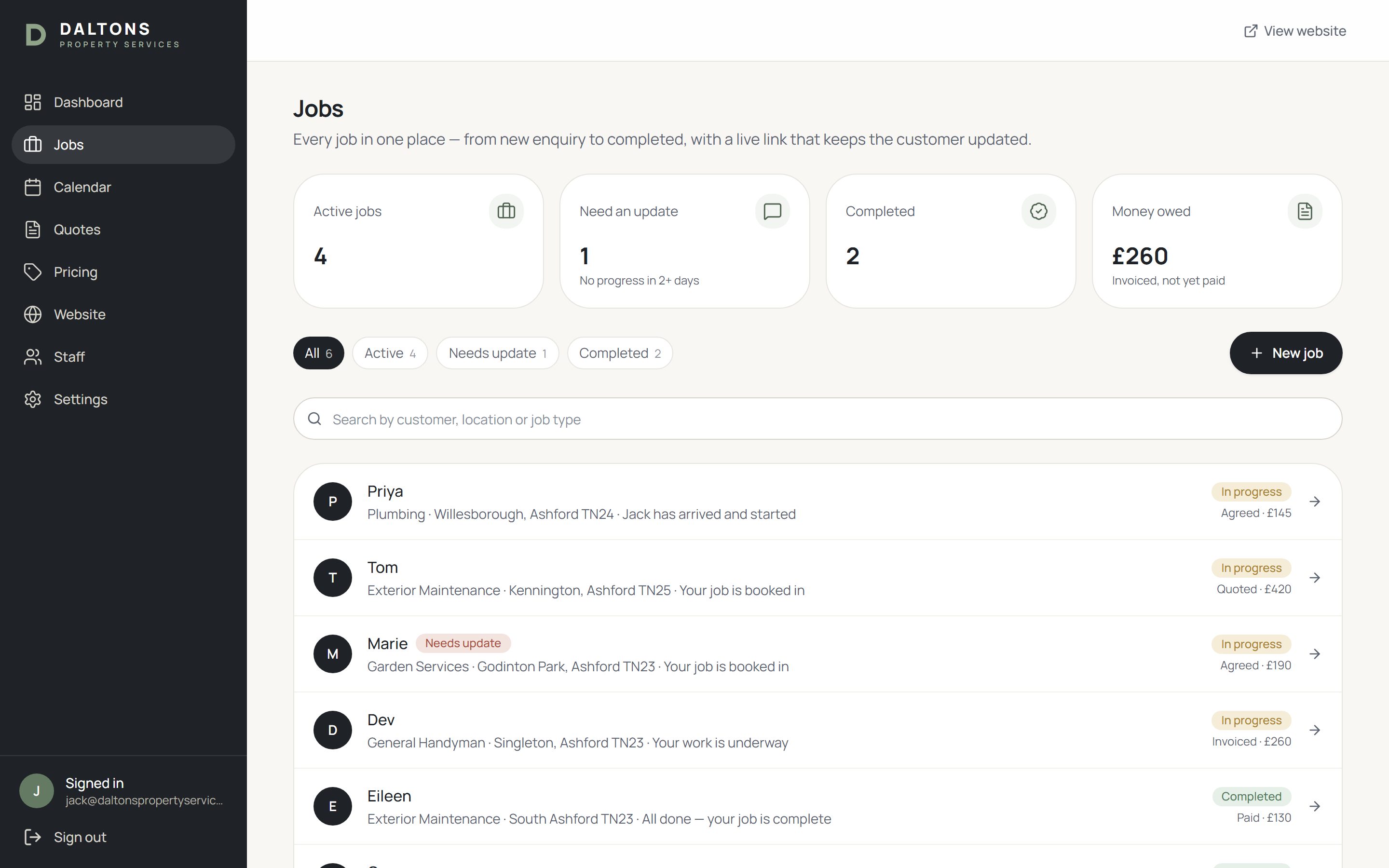Click the arrow icon on Dev's row
The height and width of the screenshot is (868, 1389).
point(1314,730)
